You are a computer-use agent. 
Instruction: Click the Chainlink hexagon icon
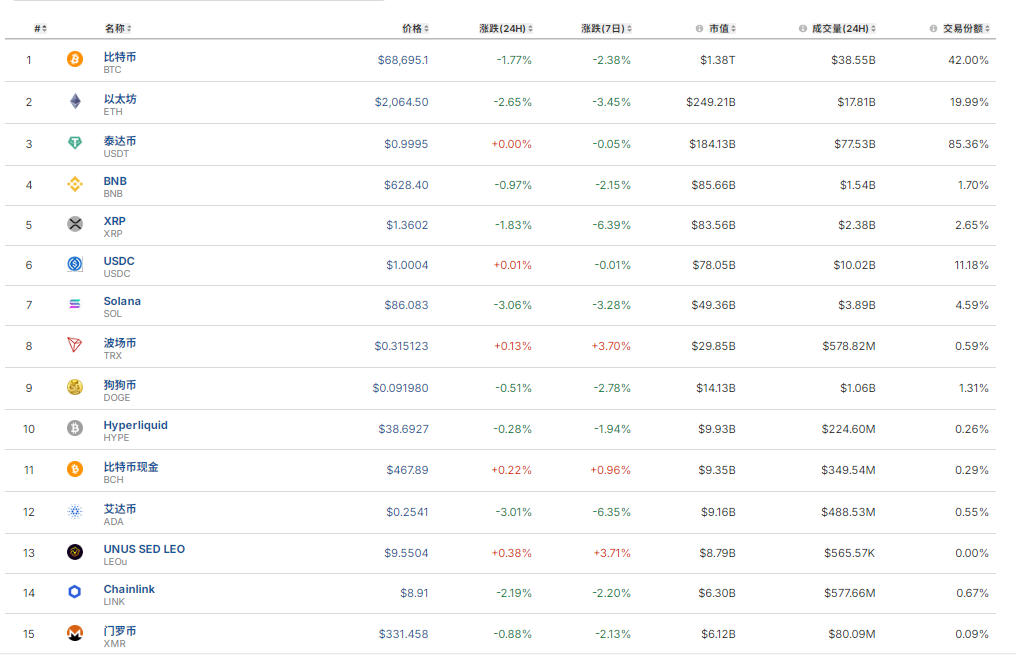[75, 592]
